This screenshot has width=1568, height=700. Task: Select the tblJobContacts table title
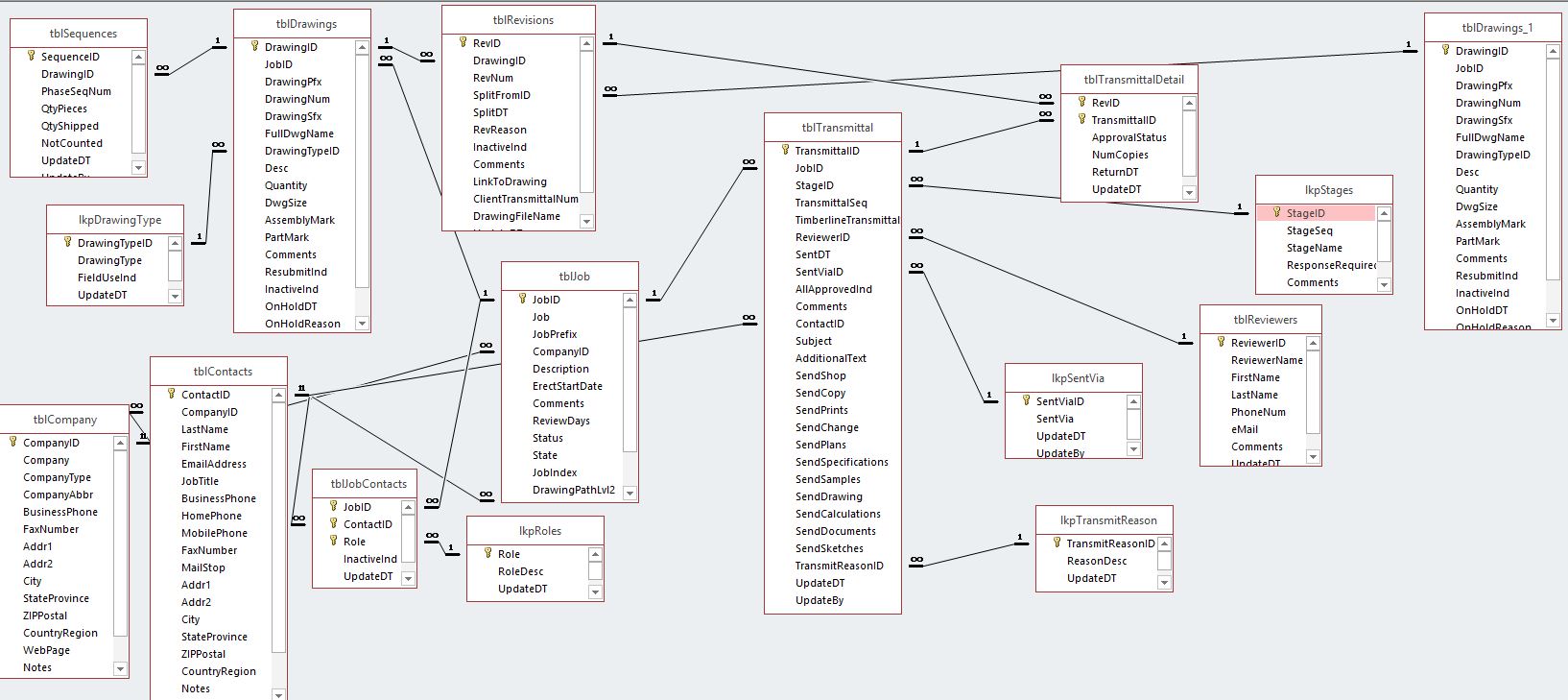point(368,484)
